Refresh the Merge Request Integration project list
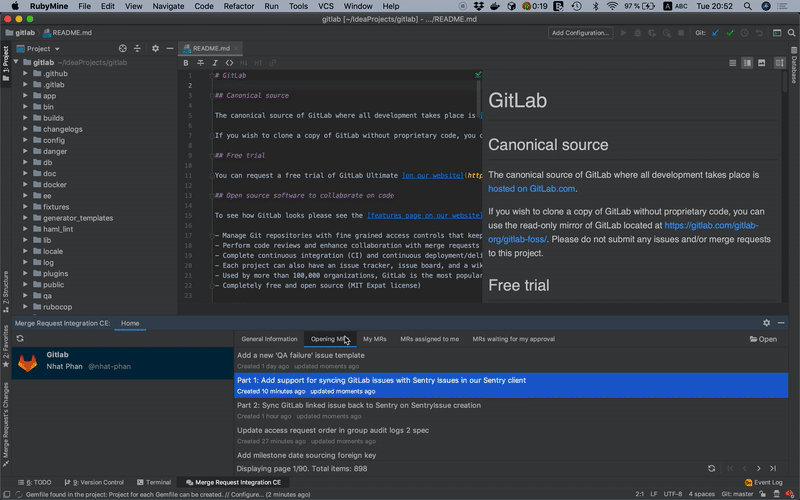The height and width of the screenshot is (500, 800). click(x=20, y=338)
